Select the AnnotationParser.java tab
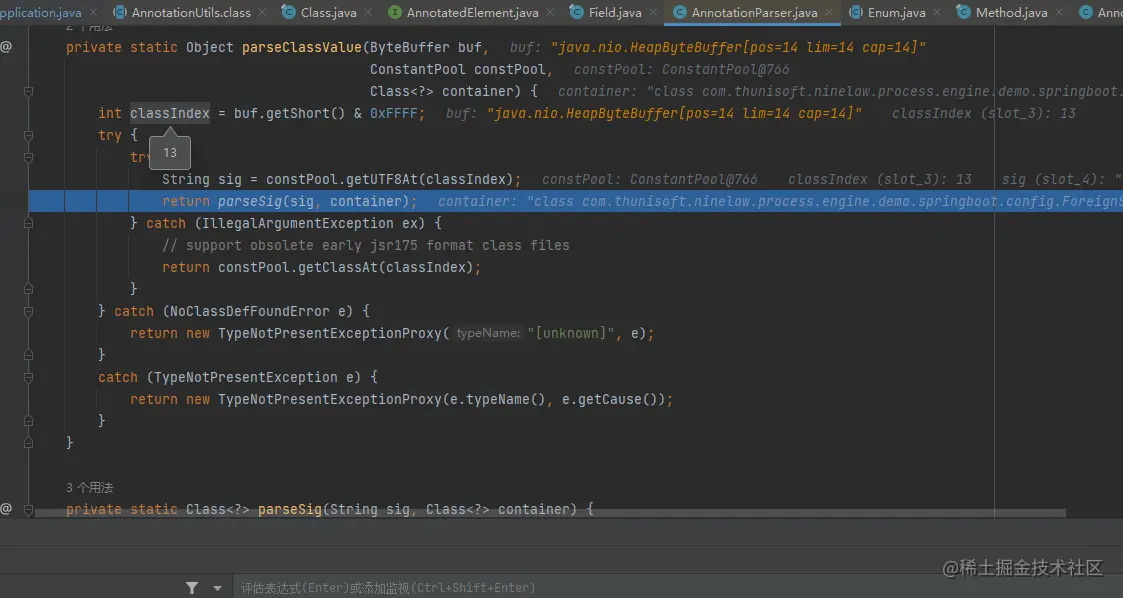 tap(754, 12)
